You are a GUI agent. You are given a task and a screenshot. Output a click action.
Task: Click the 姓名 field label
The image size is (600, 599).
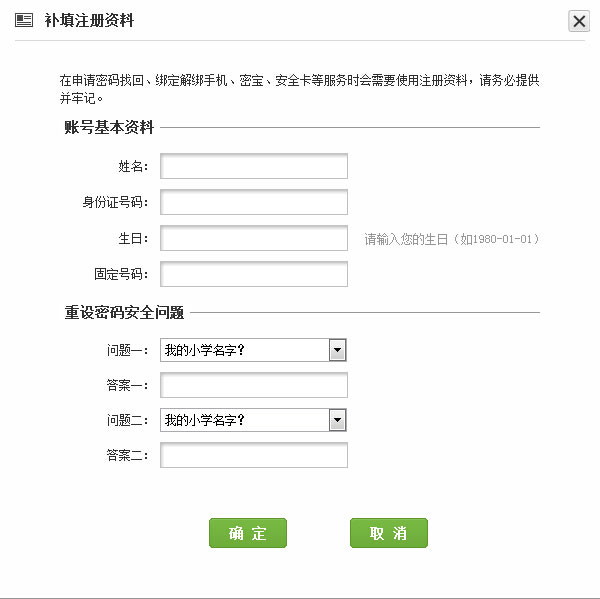[x=133, y=167]
